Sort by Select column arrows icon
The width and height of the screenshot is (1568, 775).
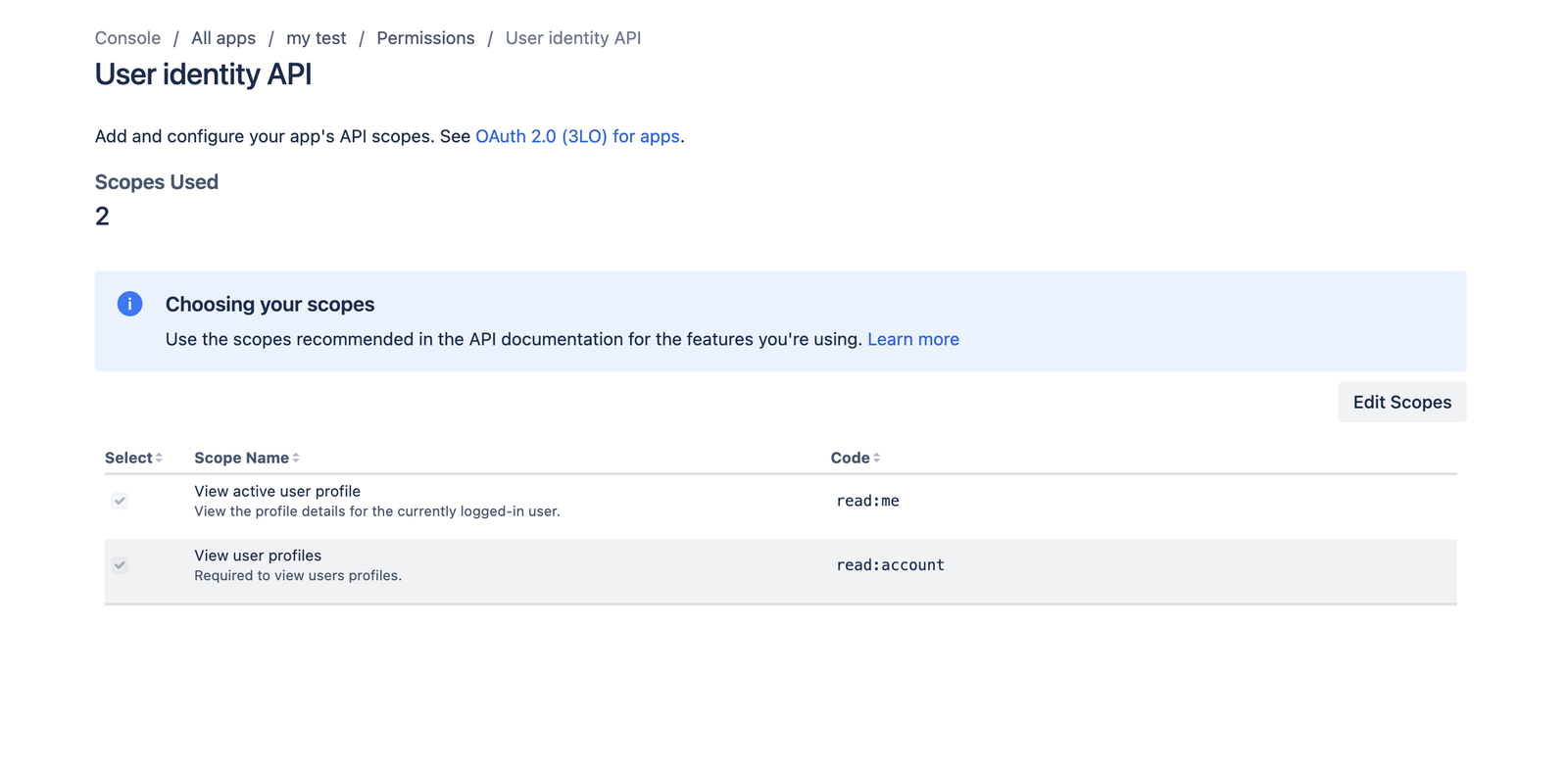click(x=159, y=458)
